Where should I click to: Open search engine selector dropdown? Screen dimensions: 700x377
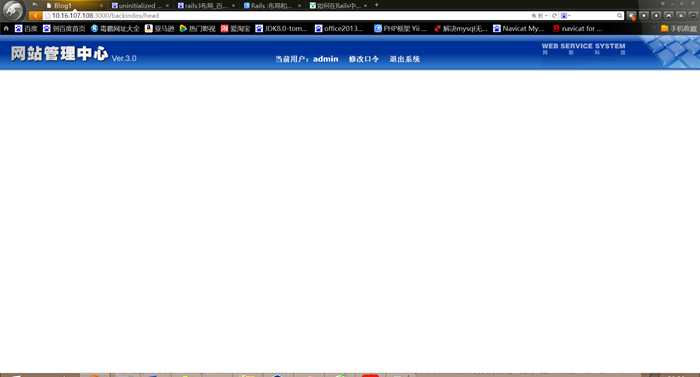point(566,16)
